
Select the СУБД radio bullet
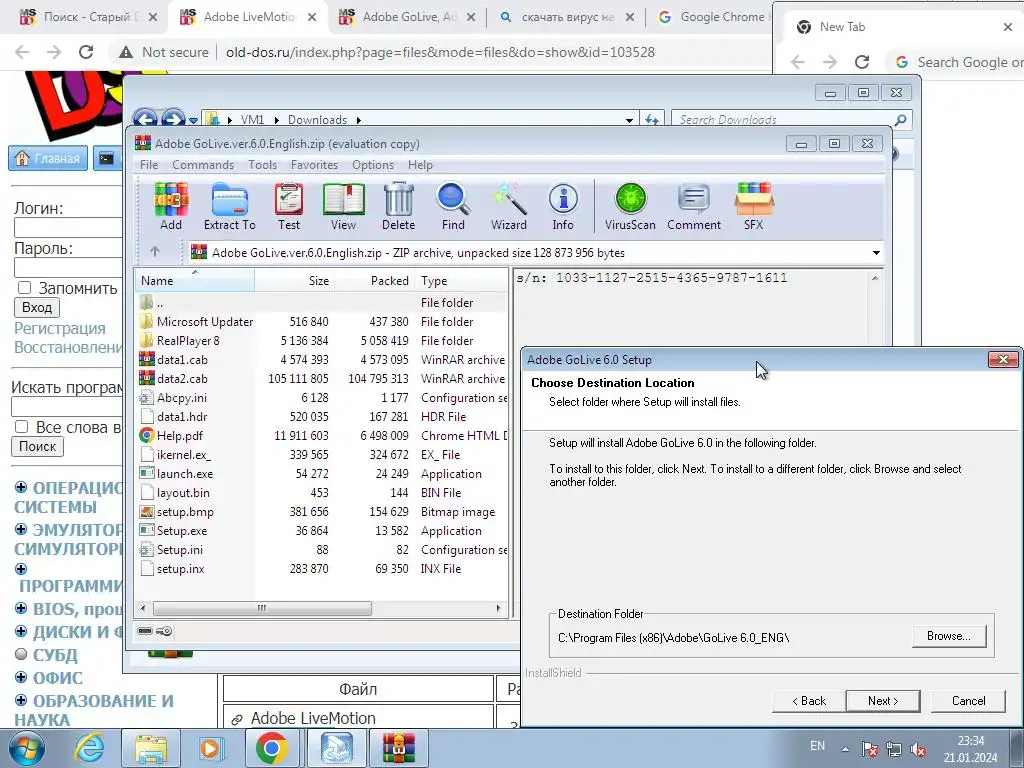21,654
